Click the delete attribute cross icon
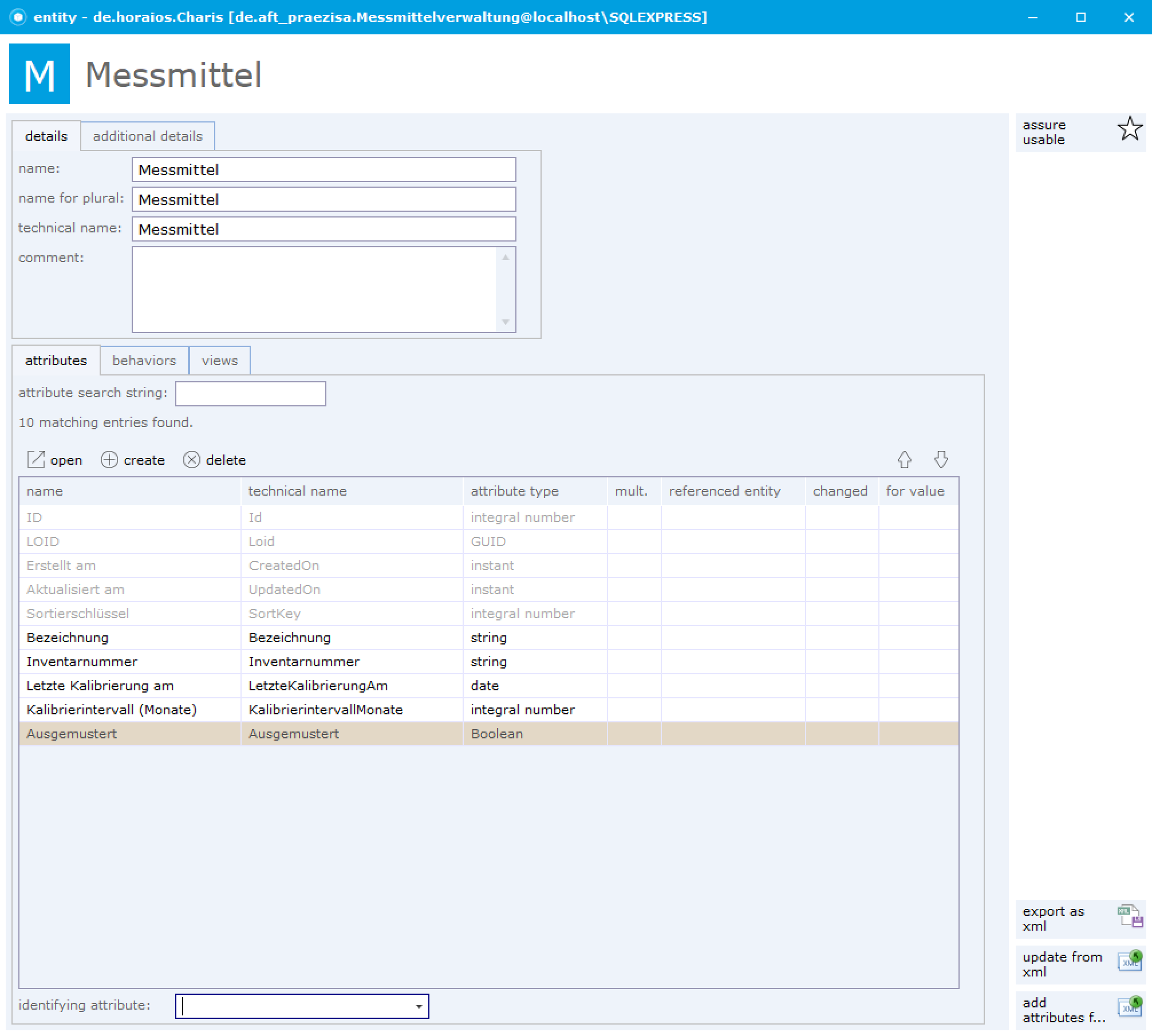The height and width of the screenshot is (1036, 1152). 191,460
